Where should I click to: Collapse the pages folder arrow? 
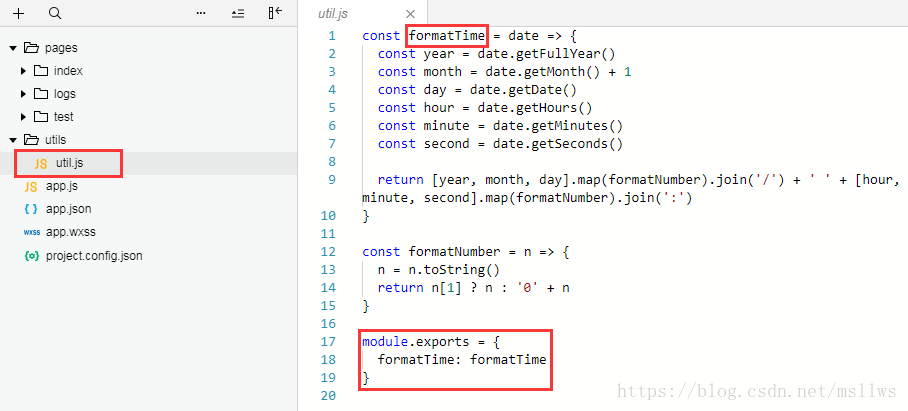[x=12, y=48]
